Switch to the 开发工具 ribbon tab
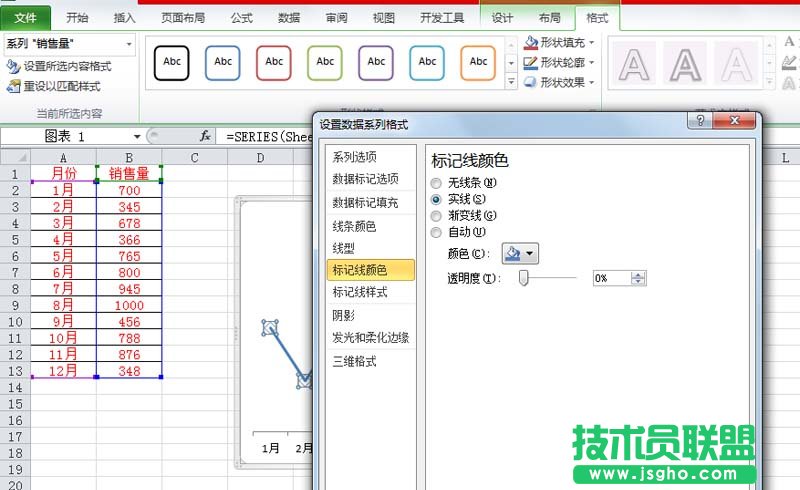 tap(442, 18)
